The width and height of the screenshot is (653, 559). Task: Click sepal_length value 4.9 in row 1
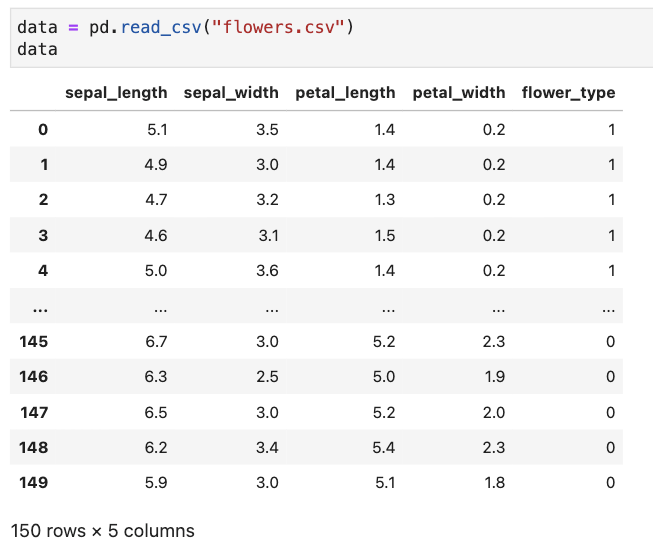coord(156,165)
